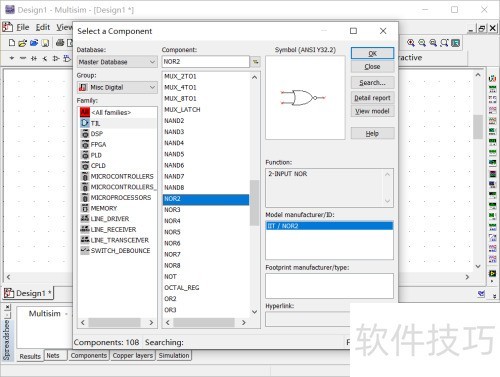
Task: Select IIT / NOR2 model entry
Action: coord(329,226)
